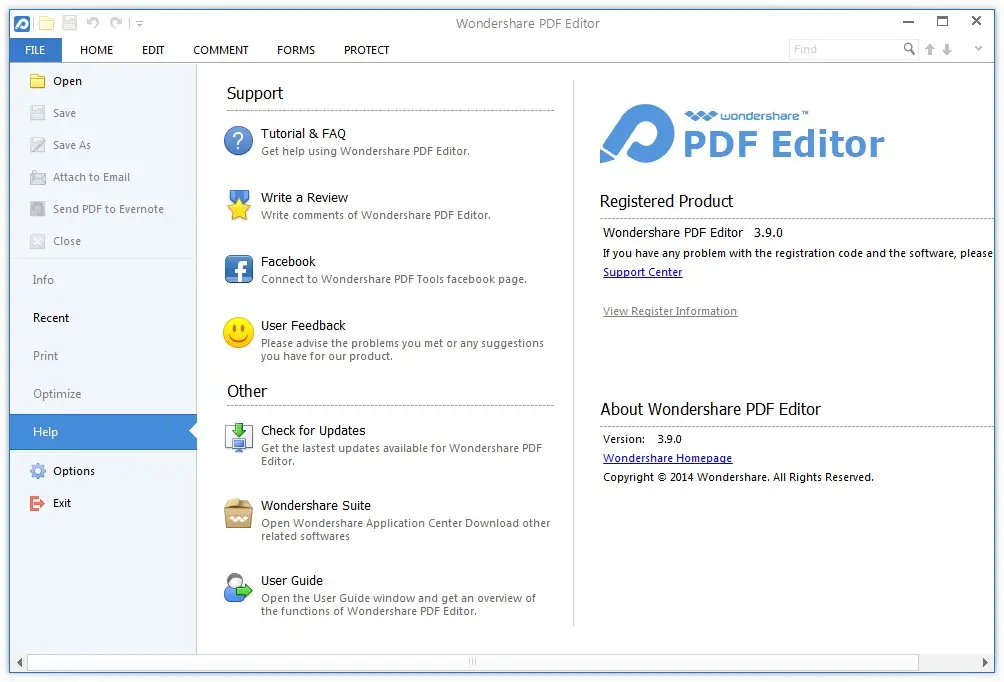Open the FILE tab
Screen dimensions: 1004x682
(35, 50)
